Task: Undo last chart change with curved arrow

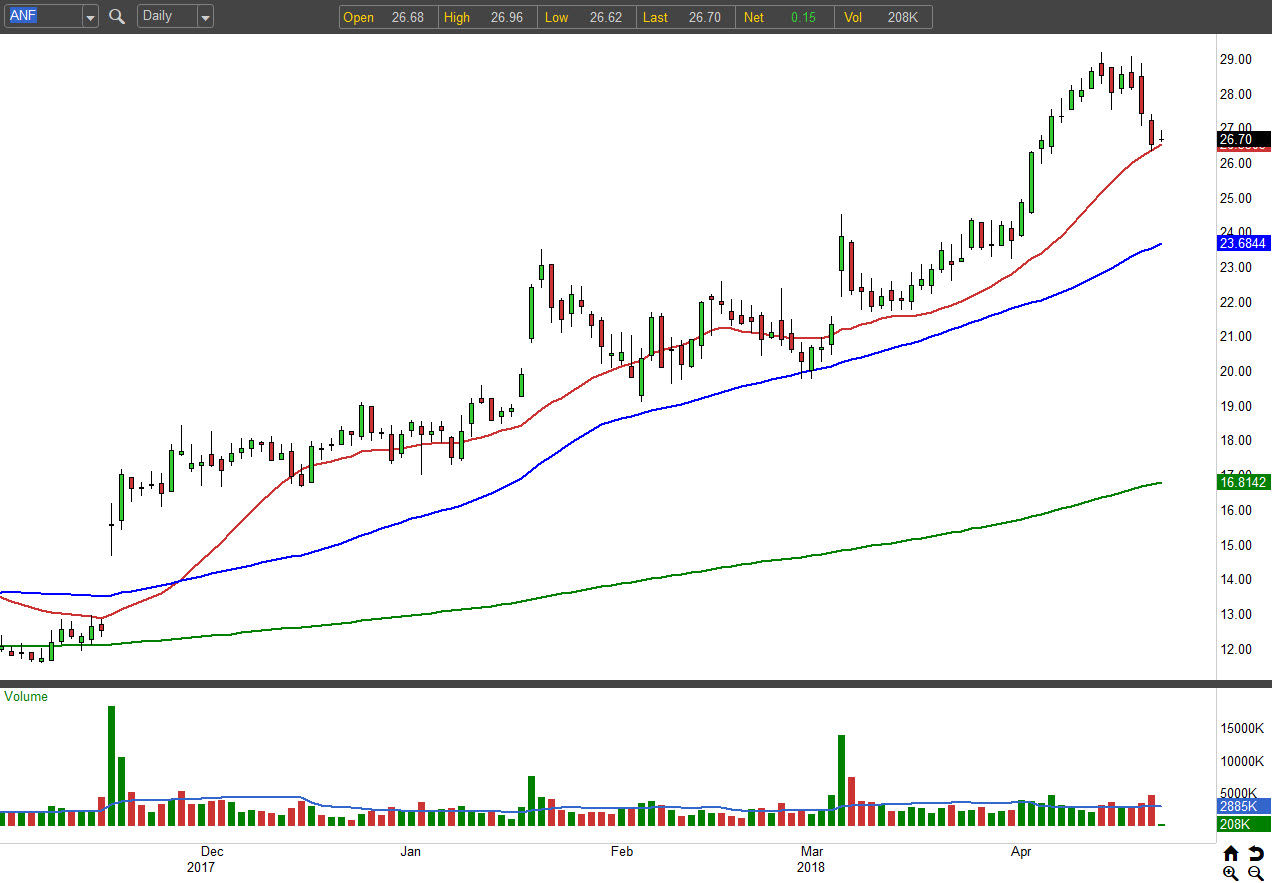Action: pos(1255,853)
